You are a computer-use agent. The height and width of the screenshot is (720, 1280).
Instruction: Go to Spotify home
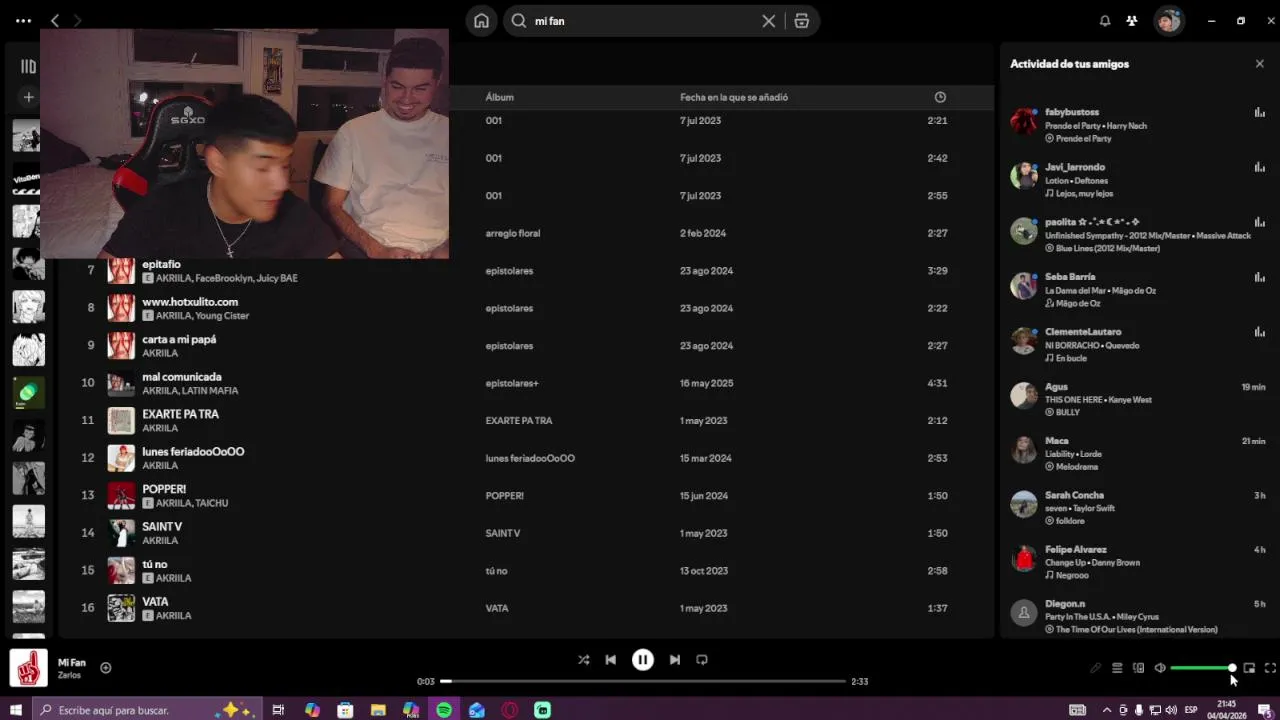point(481,21)
